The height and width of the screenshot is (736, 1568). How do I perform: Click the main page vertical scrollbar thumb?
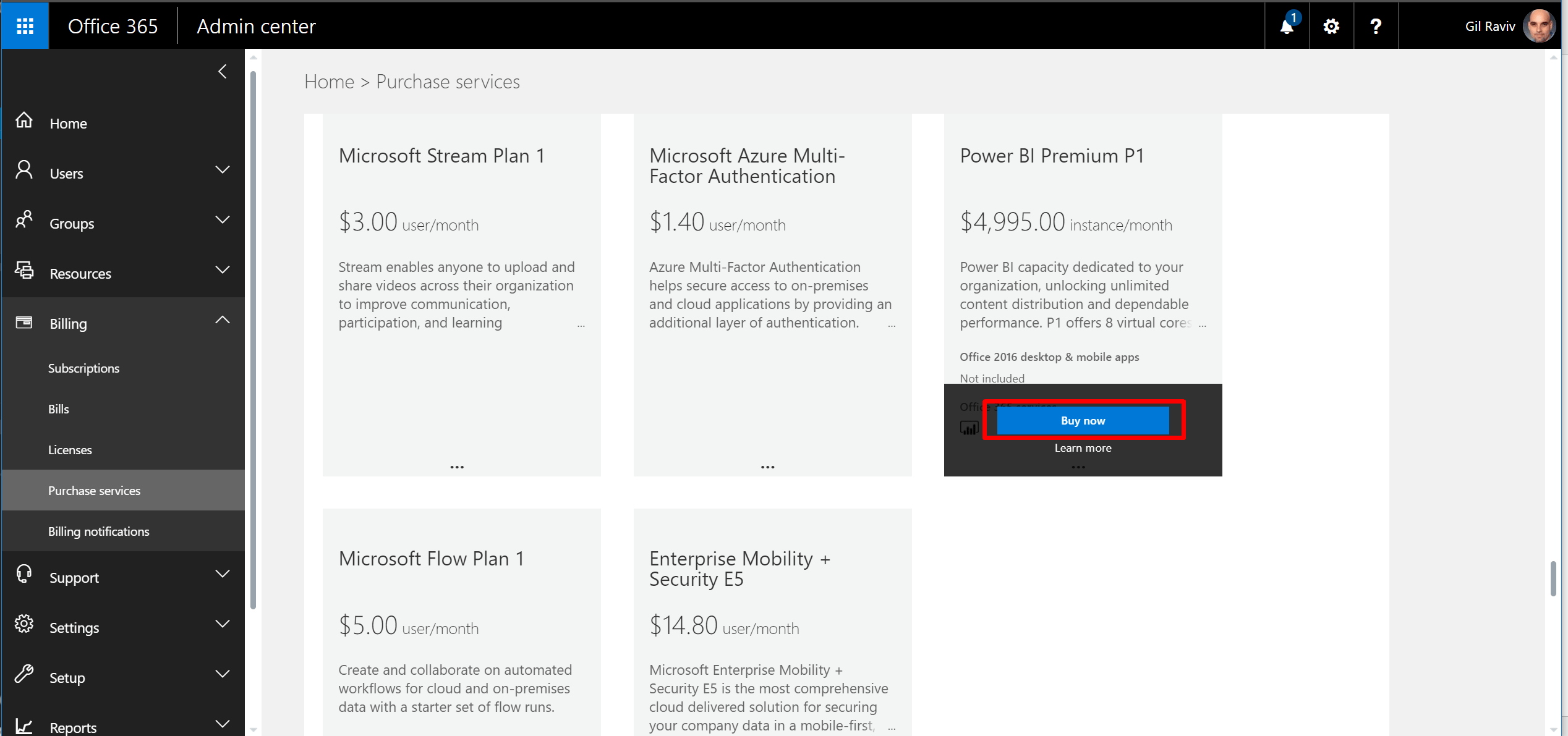[1553, 578]
